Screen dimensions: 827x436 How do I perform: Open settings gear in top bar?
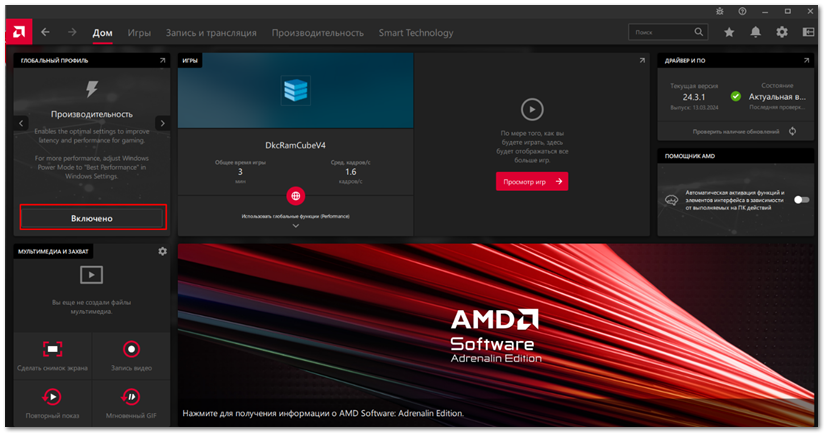tap(782, 32)
